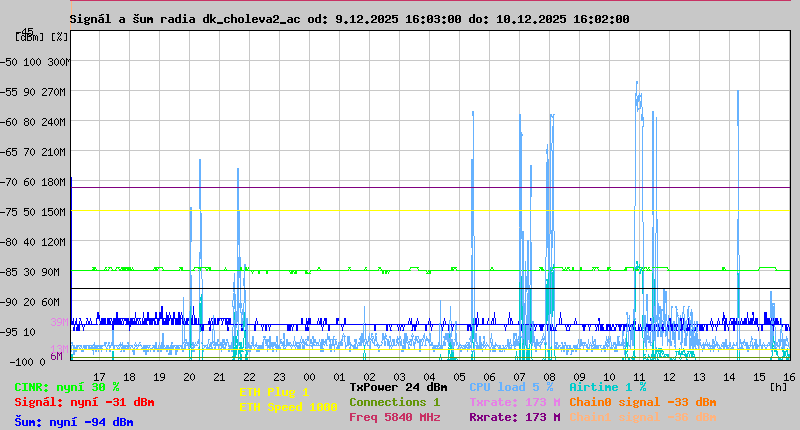Click the 'ETH Plug 1' legend label
Screen dimensions: 800x430
click(x=274, y=392)
